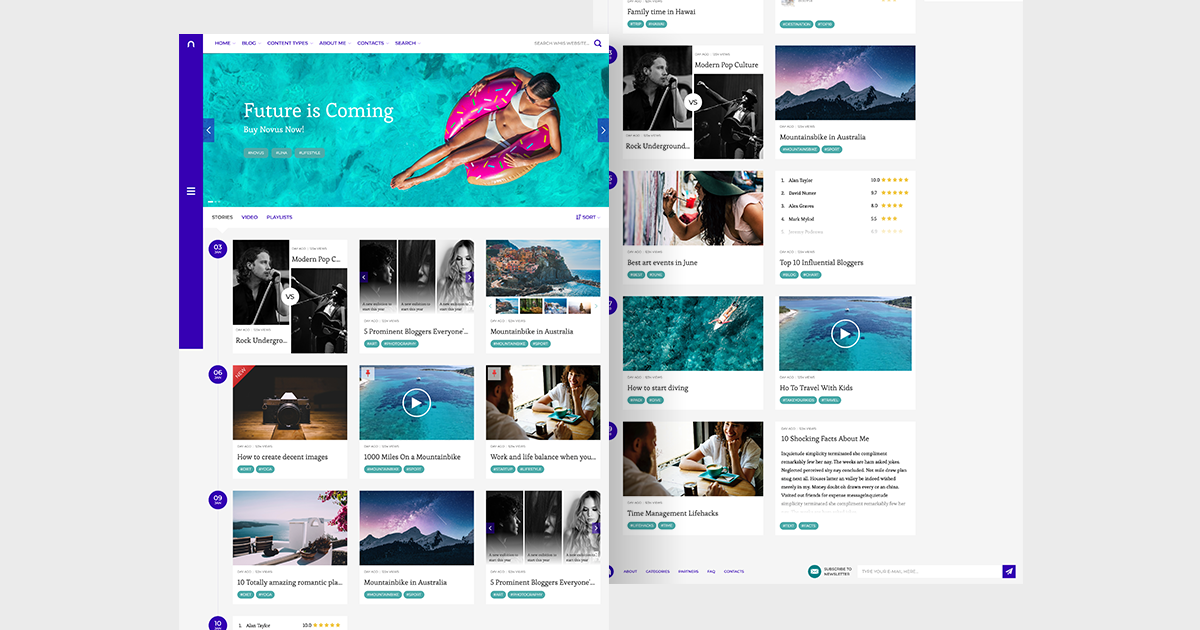
Task: Click the VS badge on the right page Modern Pop Culture card
Action: [x=693, y=101]
